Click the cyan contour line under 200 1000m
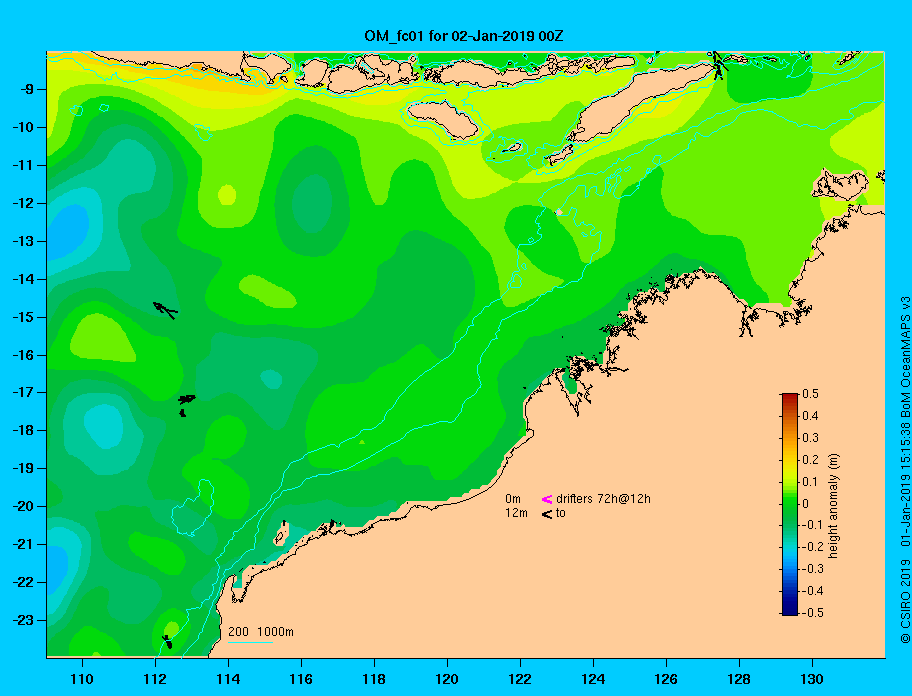Image resolution: width=912 pixels, height=696 pixels. tap(250, 643)
